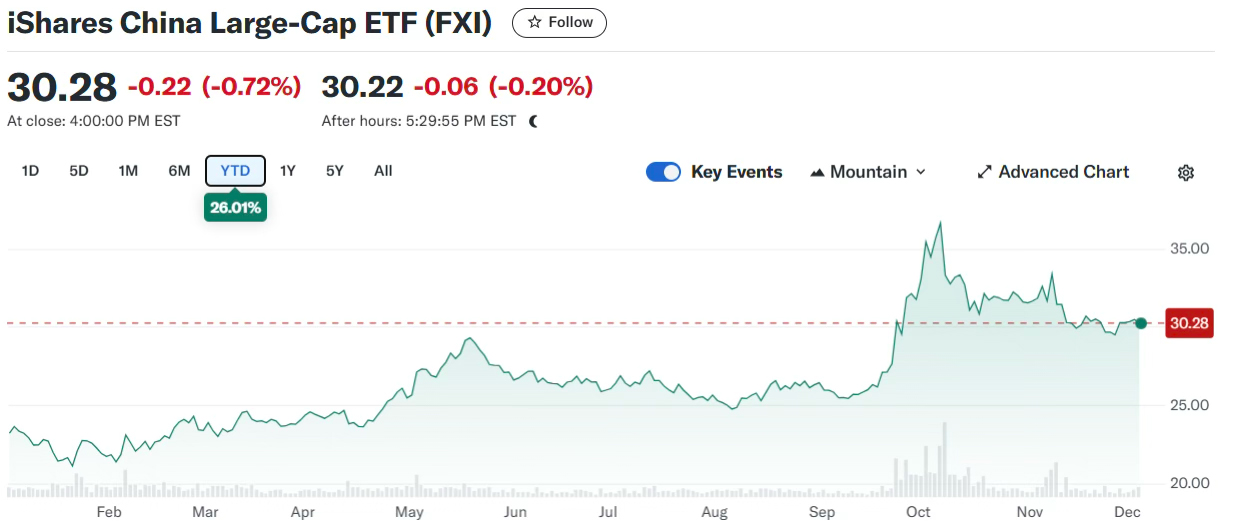The image size is (1237, 532).
Task: Select the YTD range tab
Action: click(235, 171)
